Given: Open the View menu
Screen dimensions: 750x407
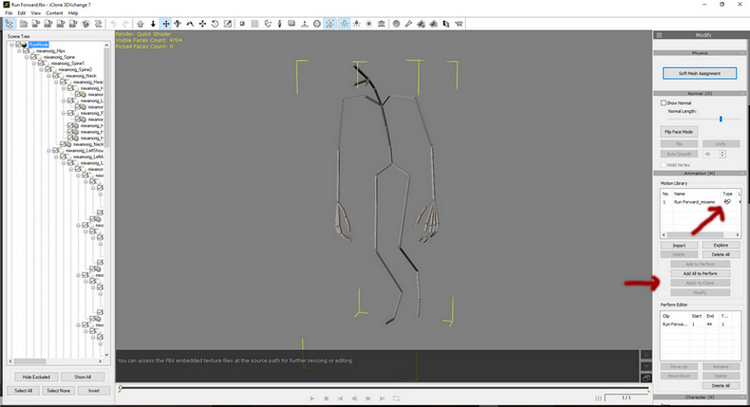Looking at the screenshot, I should 35,13.
